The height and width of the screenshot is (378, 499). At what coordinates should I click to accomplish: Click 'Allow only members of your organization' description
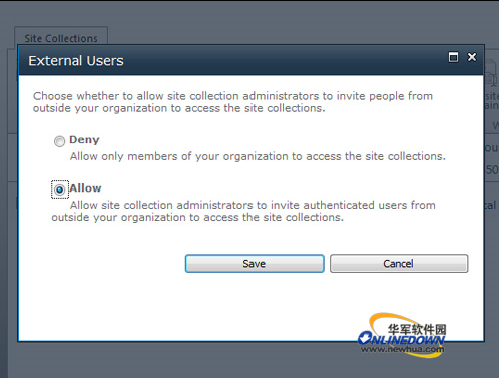(x=258, y=156)
